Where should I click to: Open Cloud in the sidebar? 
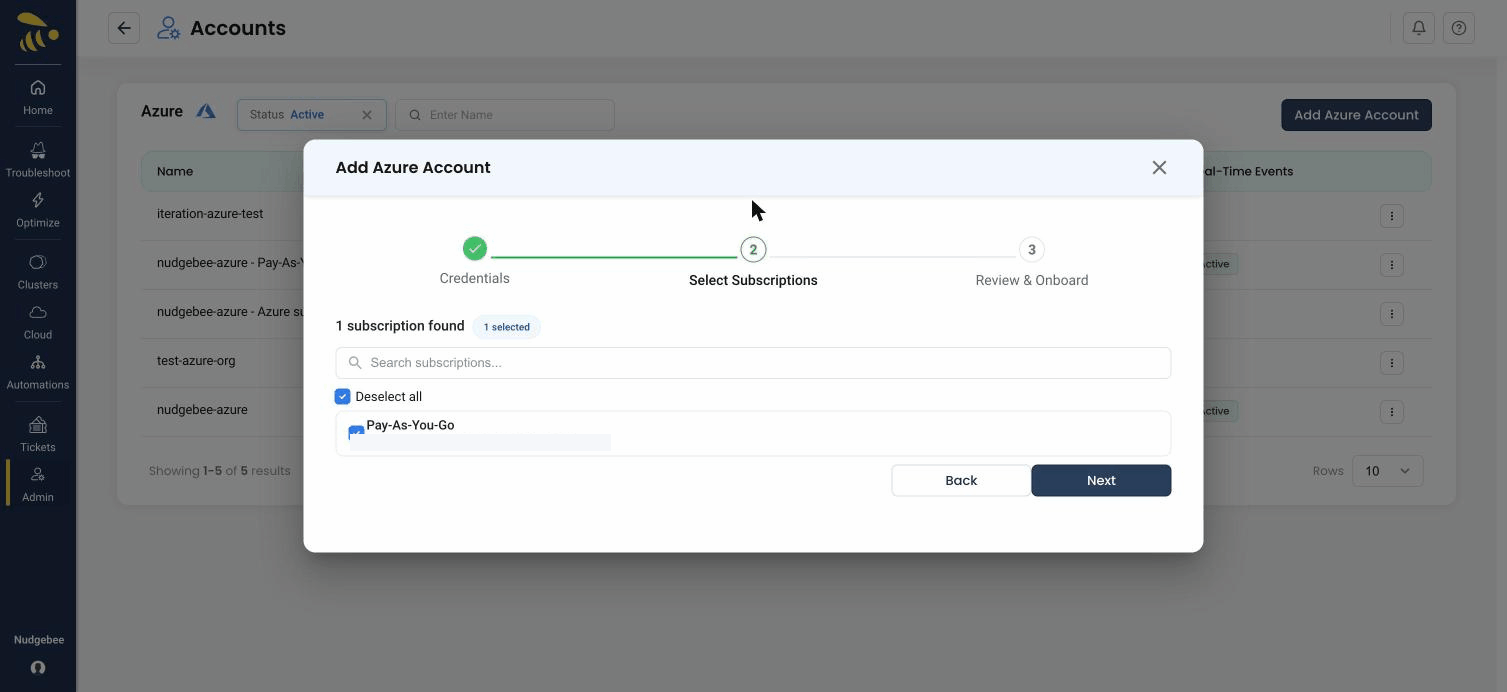[x=38, y=322]
